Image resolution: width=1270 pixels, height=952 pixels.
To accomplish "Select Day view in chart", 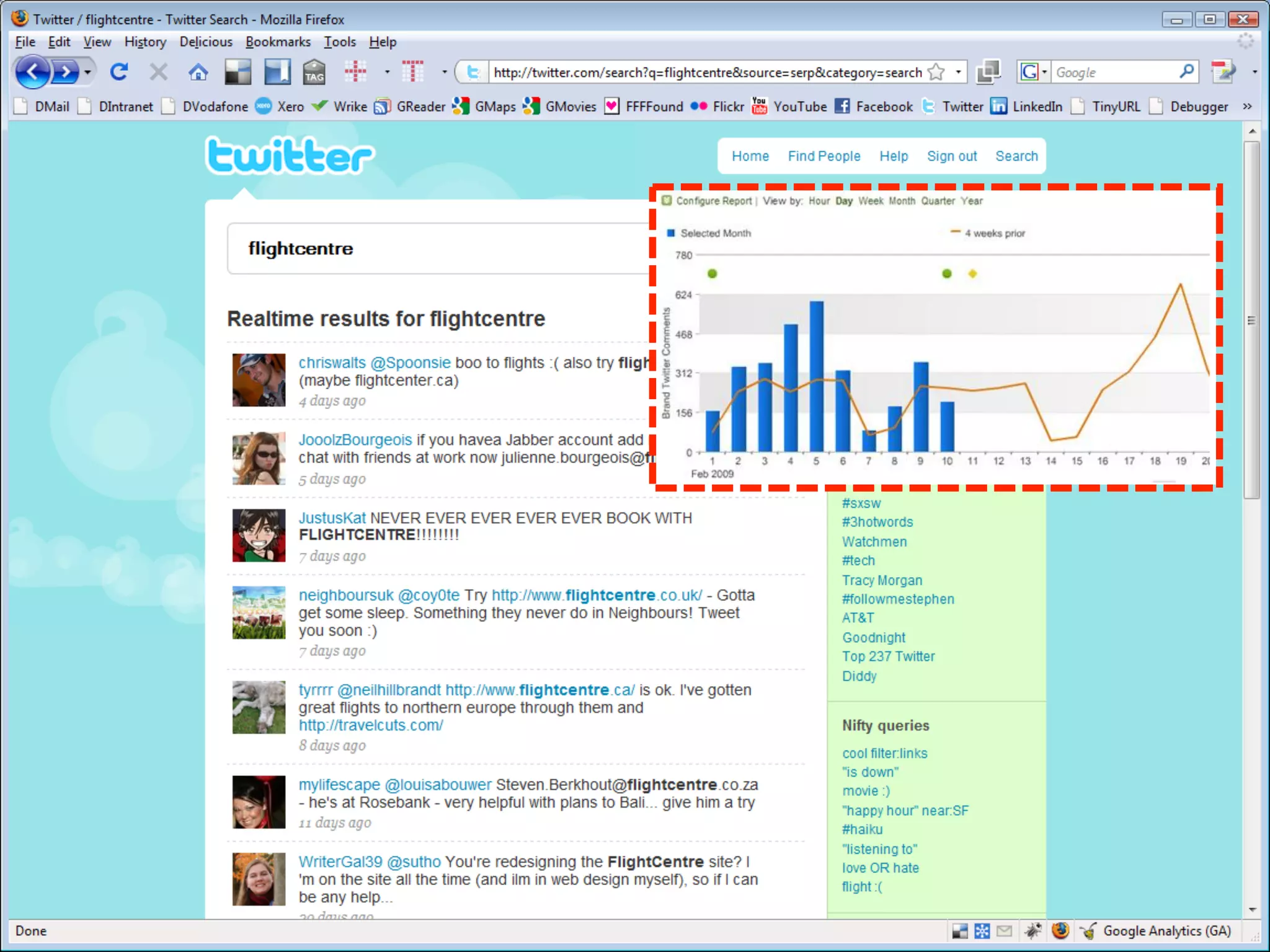I will tap(844, 201).
